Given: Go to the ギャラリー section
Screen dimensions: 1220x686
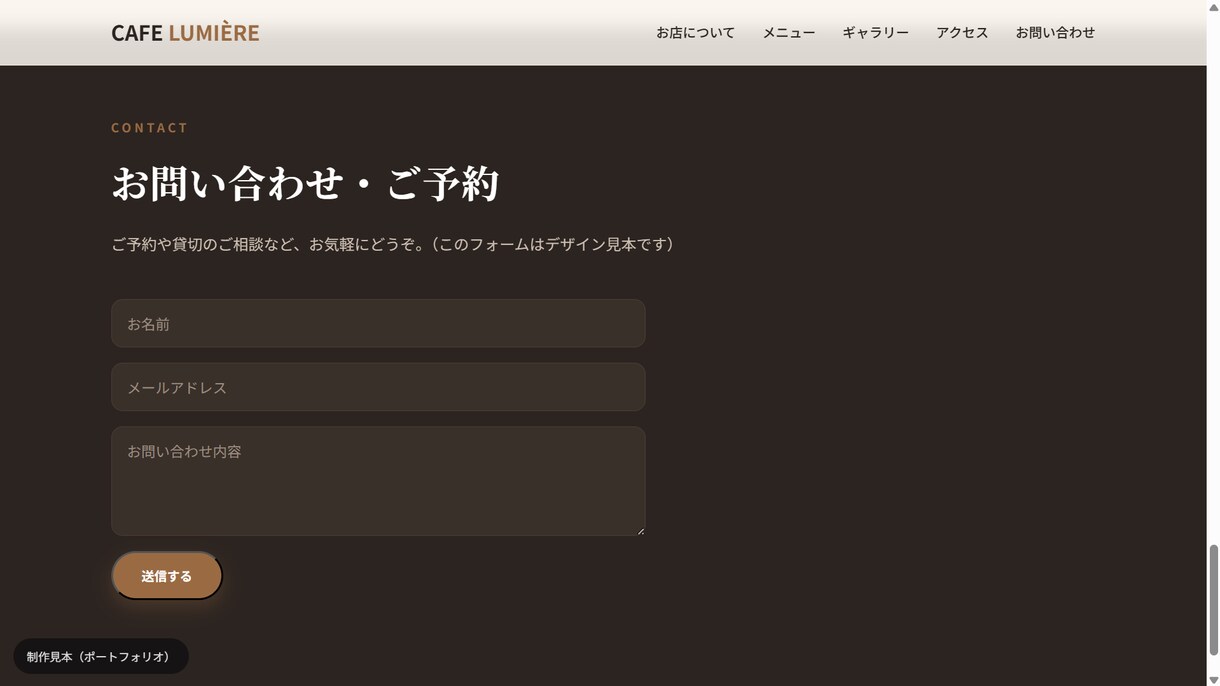Looking at the screenshot, I should coord(875,32).
